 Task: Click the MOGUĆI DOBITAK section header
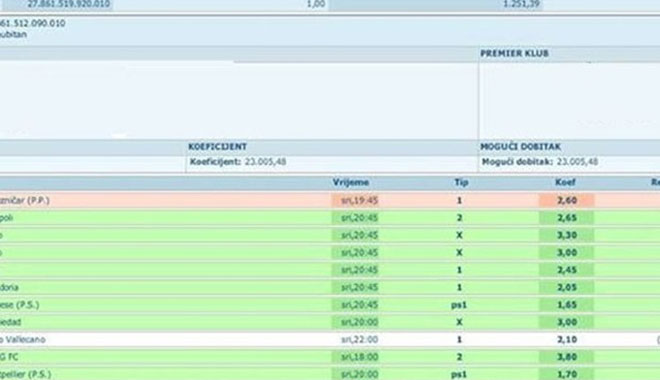click(521, 146)
